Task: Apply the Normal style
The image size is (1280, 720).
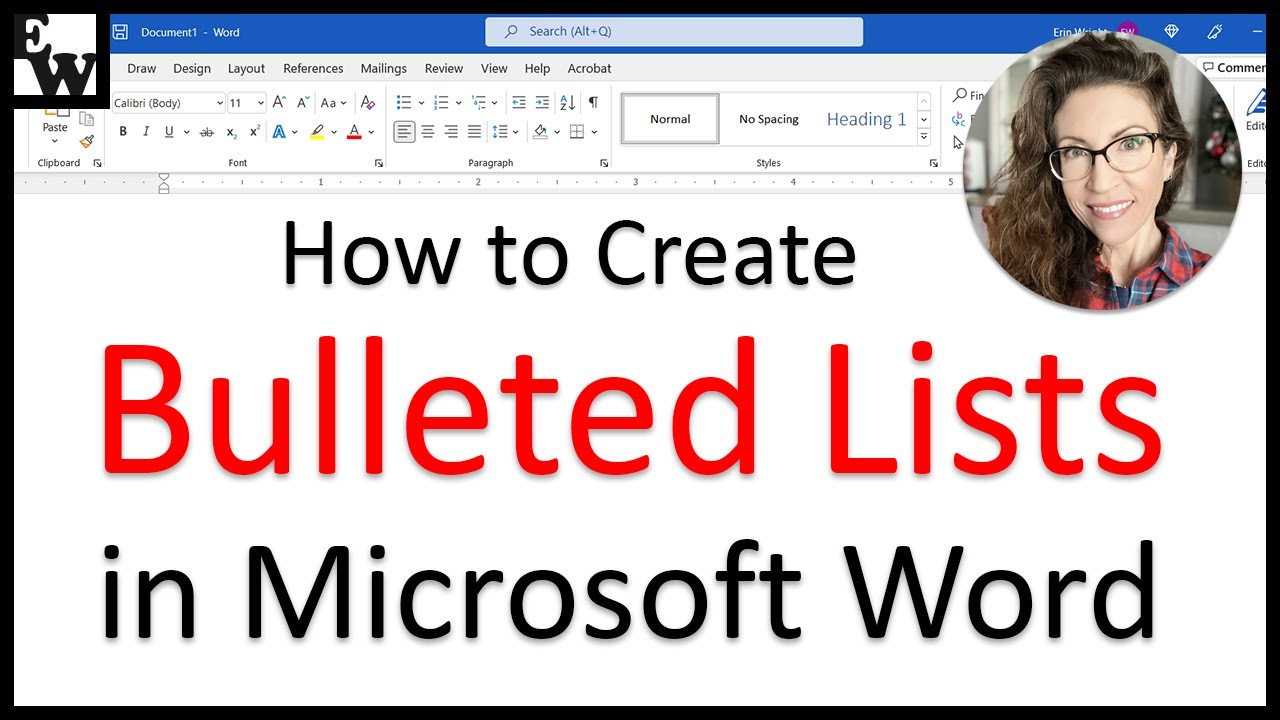Action: pos(670,119)
